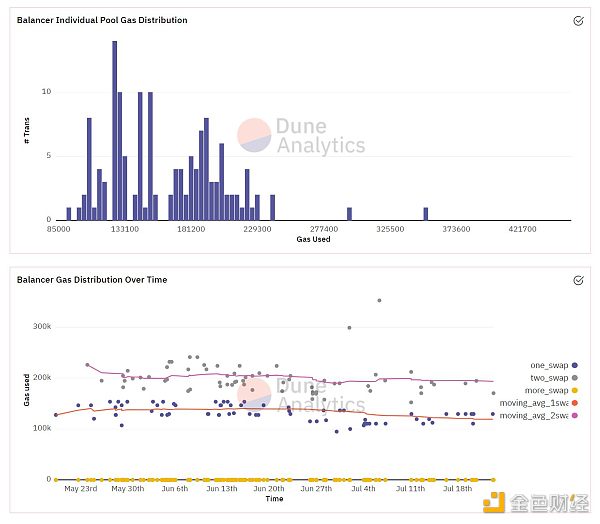Open the Balancer Gas Distribution Over Time title
The image size is (600, 524).
click(92, 280)
